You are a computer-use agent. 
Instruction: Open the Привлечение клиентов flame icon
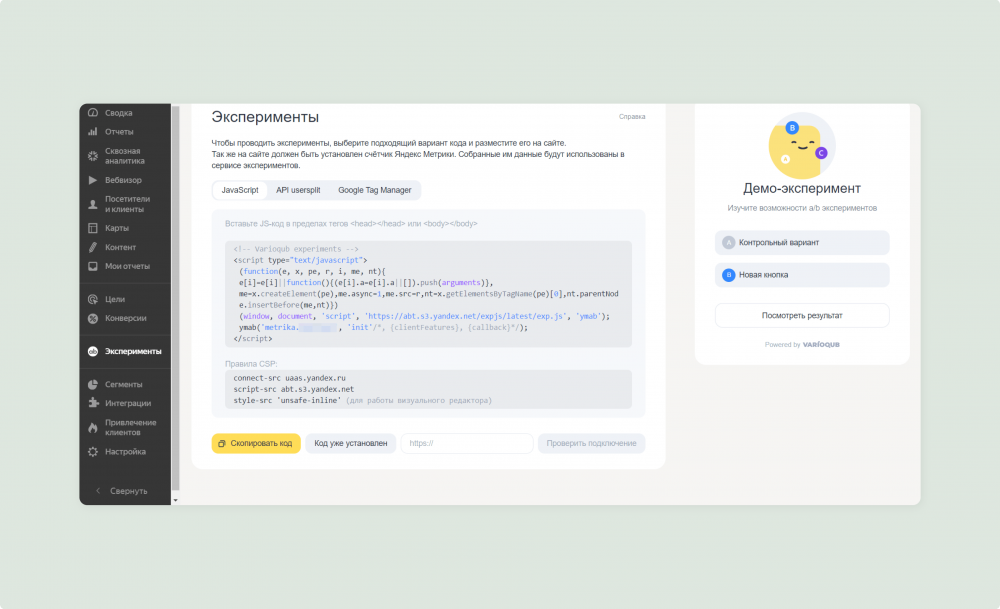[x=92, y=427]
